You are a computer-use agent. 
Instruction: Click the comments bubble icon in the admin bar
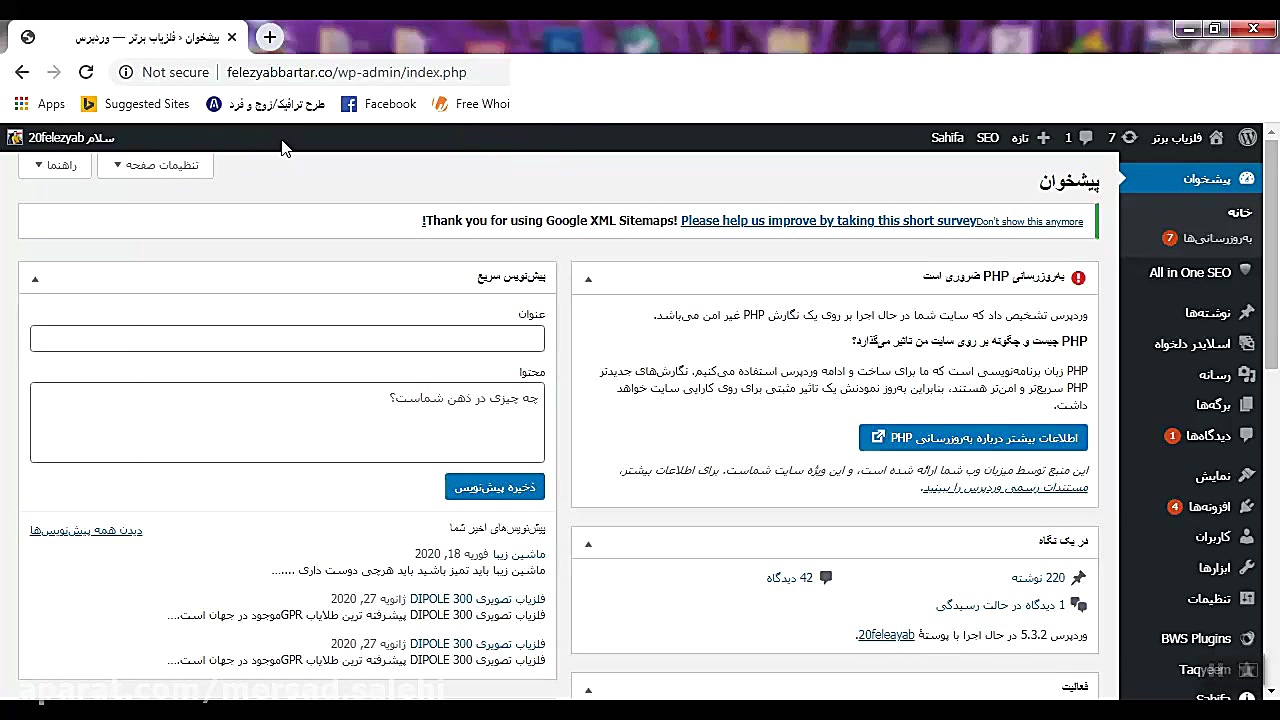tap(1086, 137)
